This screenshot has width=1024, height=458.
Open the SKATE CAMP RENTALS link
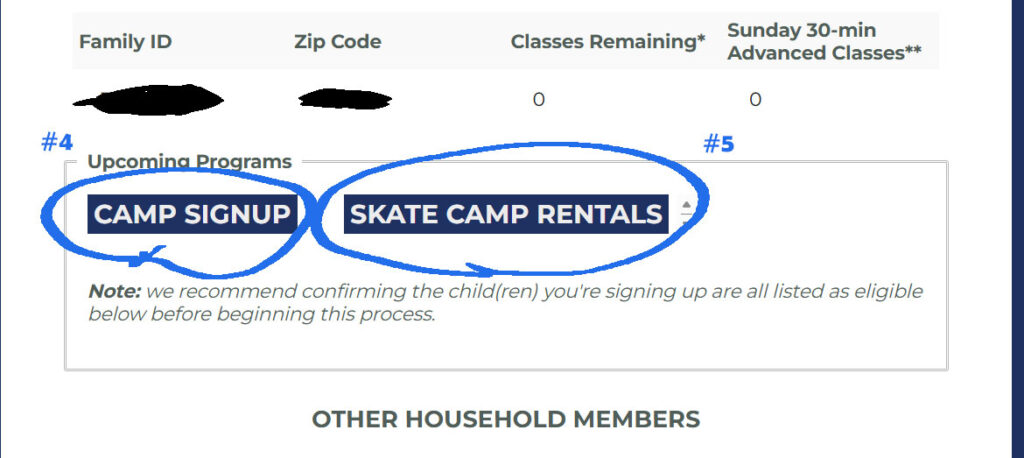tap(506, 214)
